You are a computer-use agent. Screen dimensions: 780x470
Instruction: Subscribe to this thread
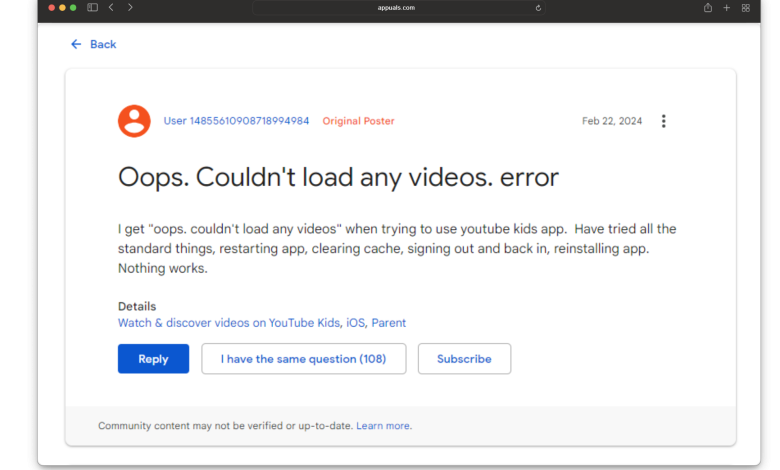pyautogui.click(x=464, y=359)
